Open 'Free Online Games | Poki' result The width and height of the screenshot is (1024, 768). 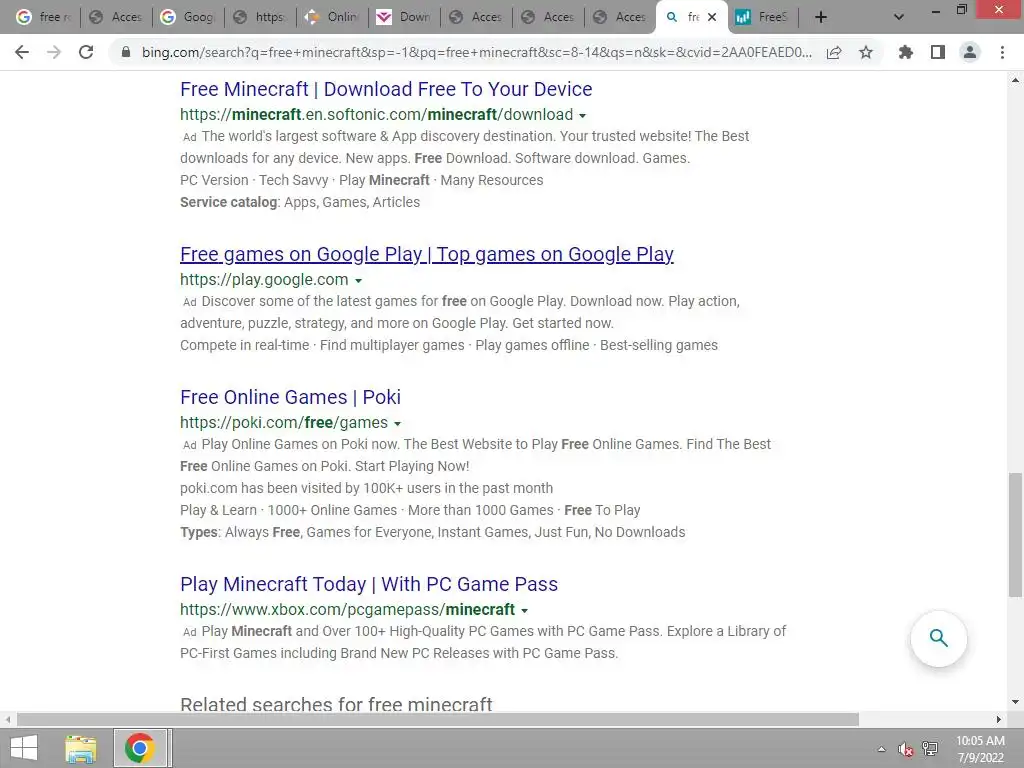point(291,397)
